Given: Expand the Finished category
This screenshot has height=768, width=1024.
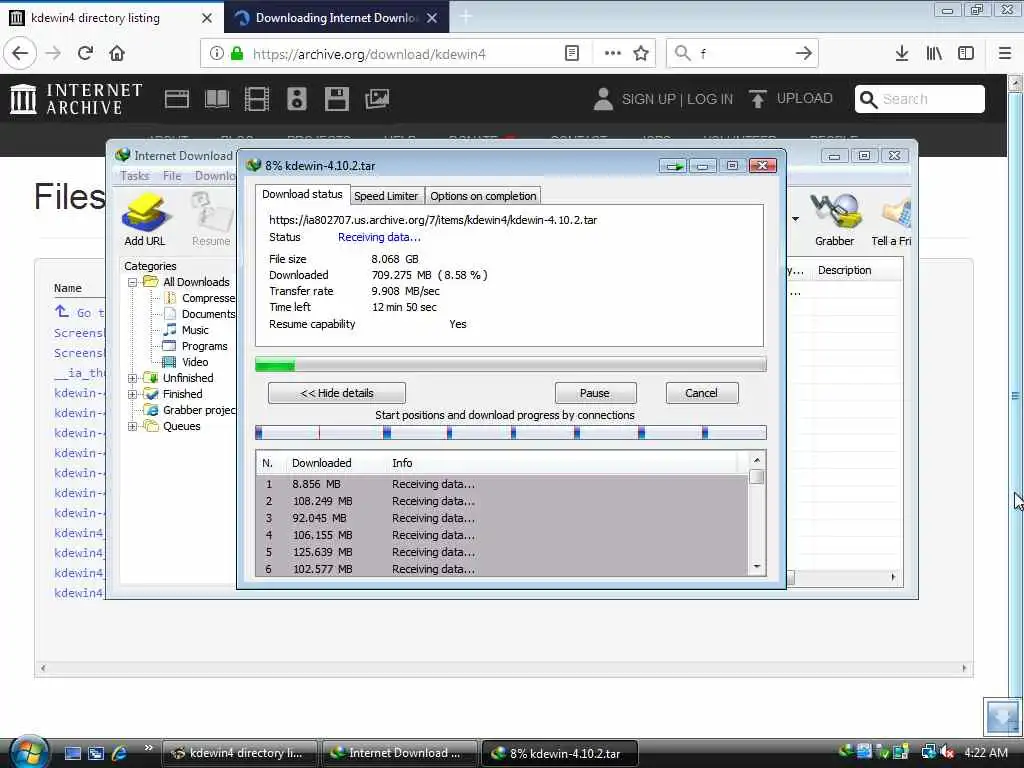Looking at the screenshot, I should pos(132,394).
